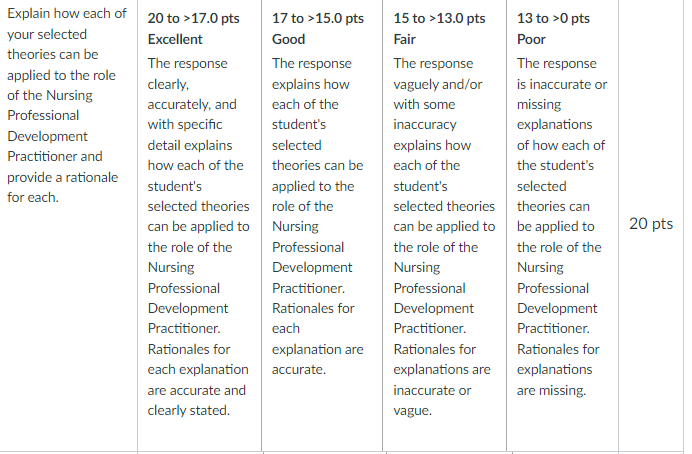Click the 20 to >17.0 pts range
Viewport: 692px width, 454px height.
pos(193,19)
